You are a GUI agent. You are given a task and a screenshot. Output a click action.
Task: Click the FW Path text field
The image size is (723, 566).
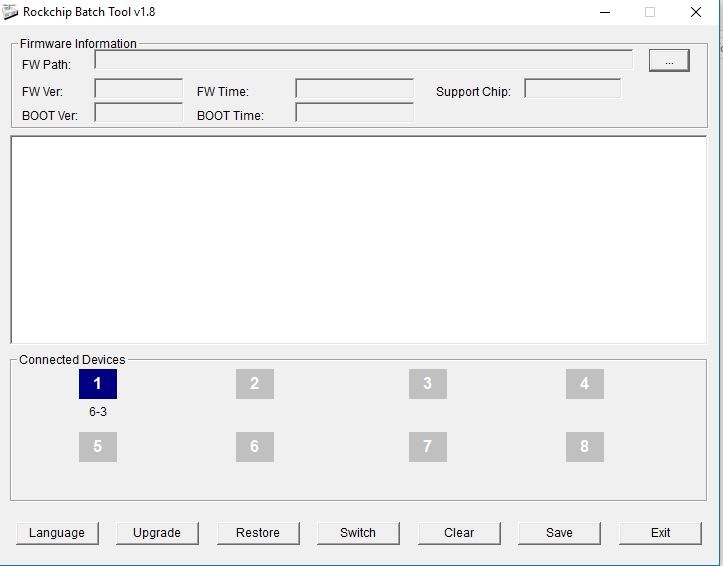(x=363, y=60)
